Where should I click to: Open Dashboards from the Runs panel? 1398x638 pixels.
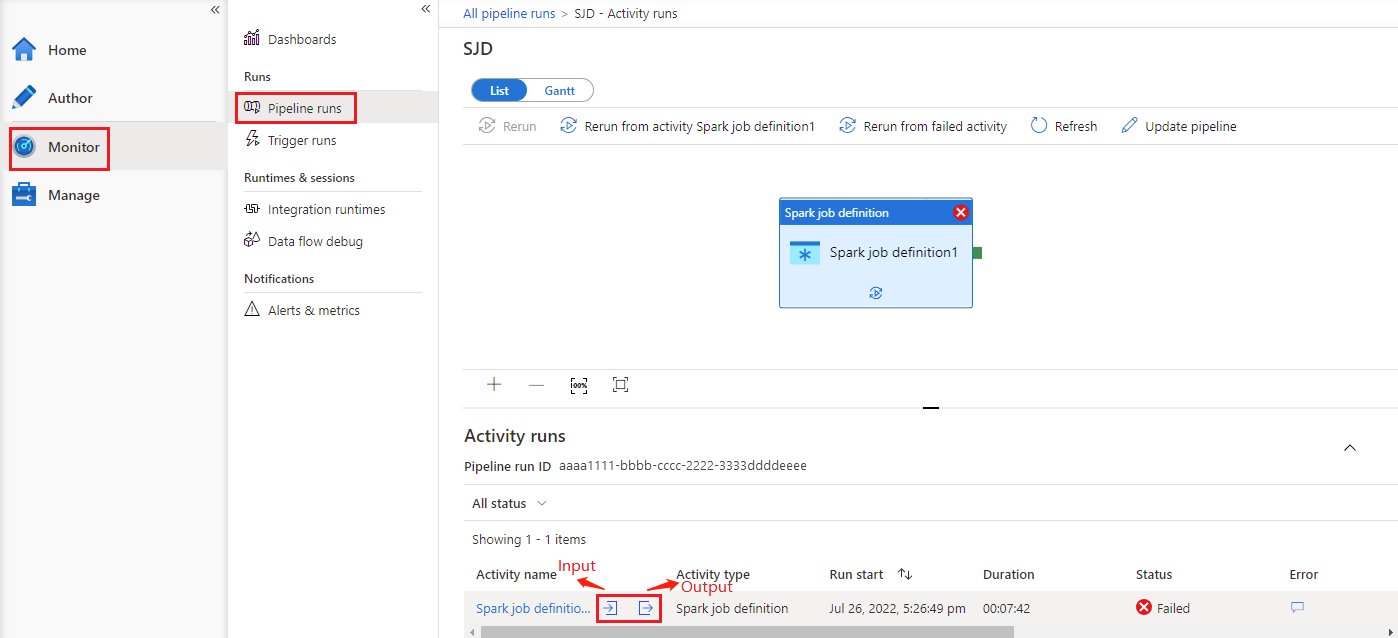[302, 38]
